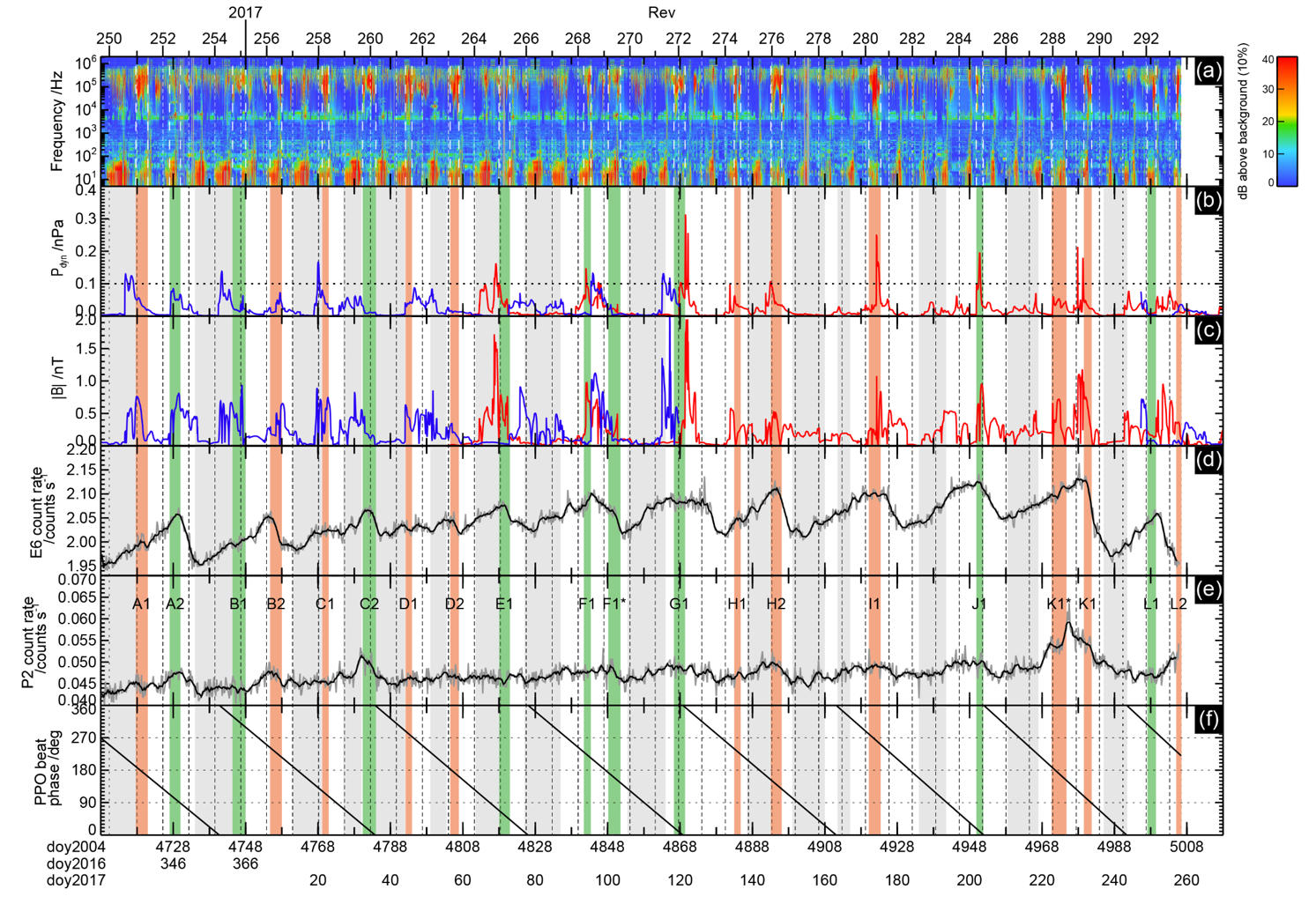Click the 366 doy2016 tick value

tap(245, 863)
